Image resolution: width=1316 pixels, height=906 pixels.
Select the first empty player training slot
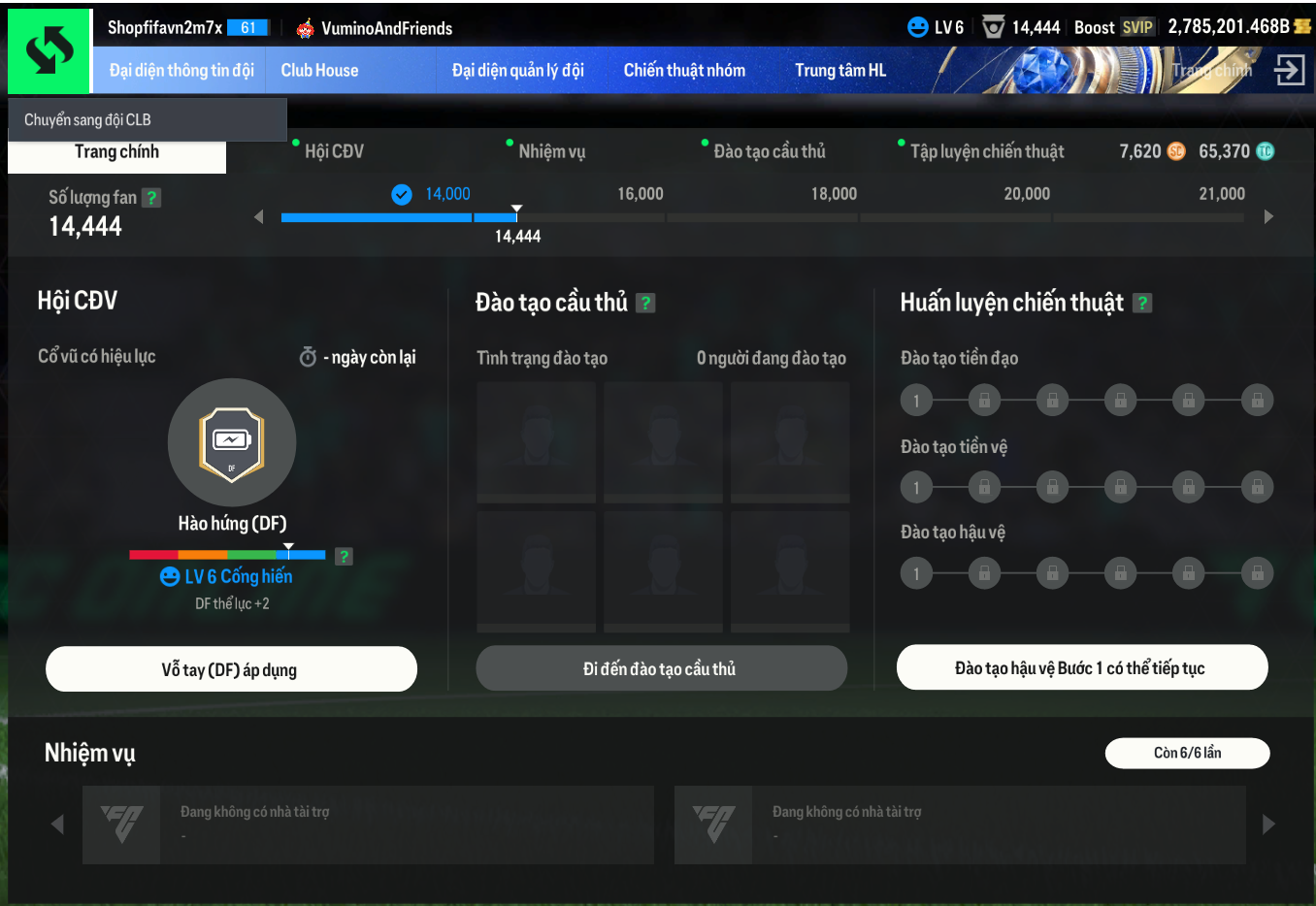(536, 442)
